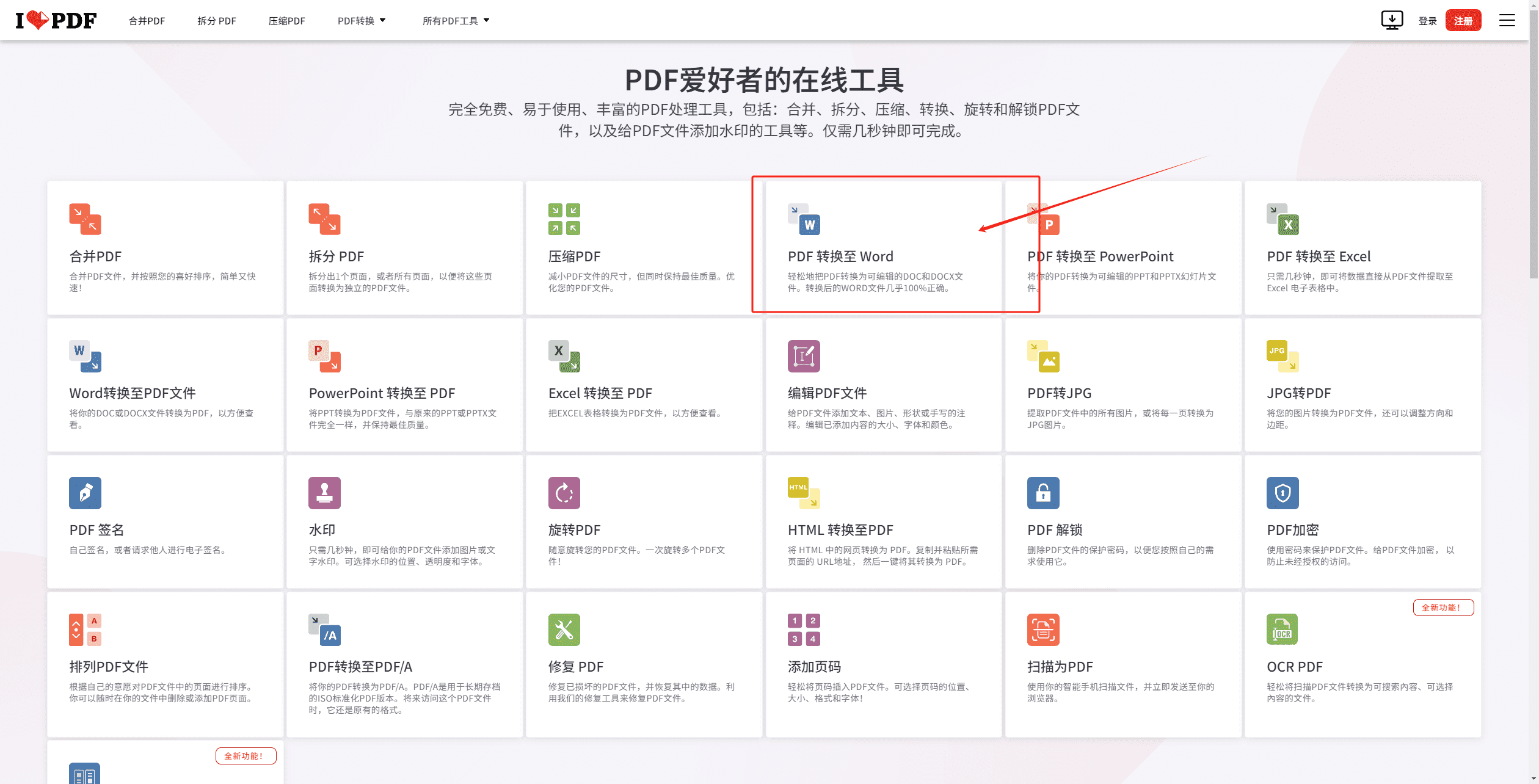This screenshot has width=1539, height=784.
Task: Click the desktop app download icon
Action: 1392,20
